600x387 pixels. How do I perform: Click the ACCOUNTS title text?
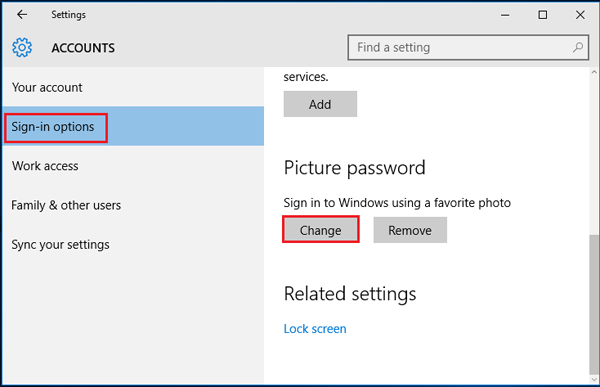tap(83, 48)
